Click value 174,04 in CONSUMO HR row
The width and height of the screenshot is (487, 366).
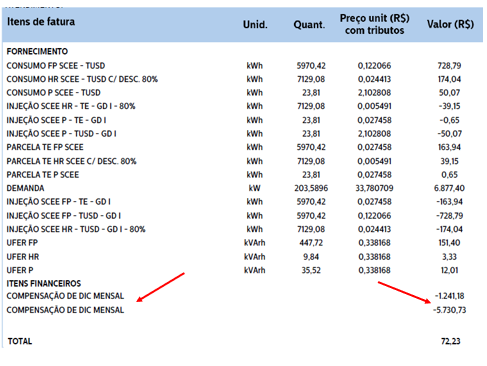(x=449, y=79)
